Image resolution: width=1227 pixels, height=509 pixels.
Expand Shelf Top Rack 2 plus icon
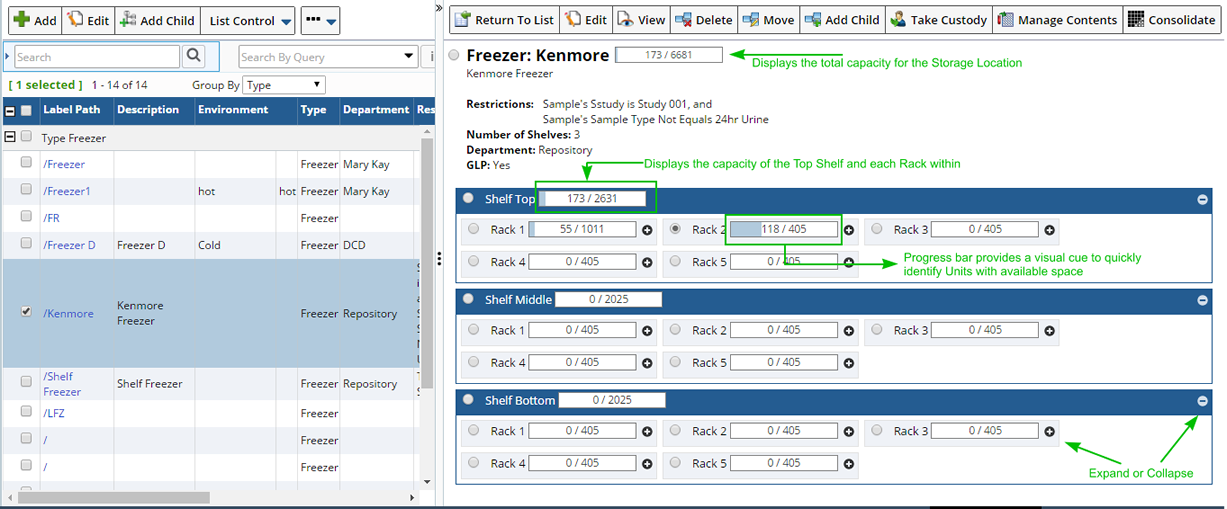coord(849,230)
